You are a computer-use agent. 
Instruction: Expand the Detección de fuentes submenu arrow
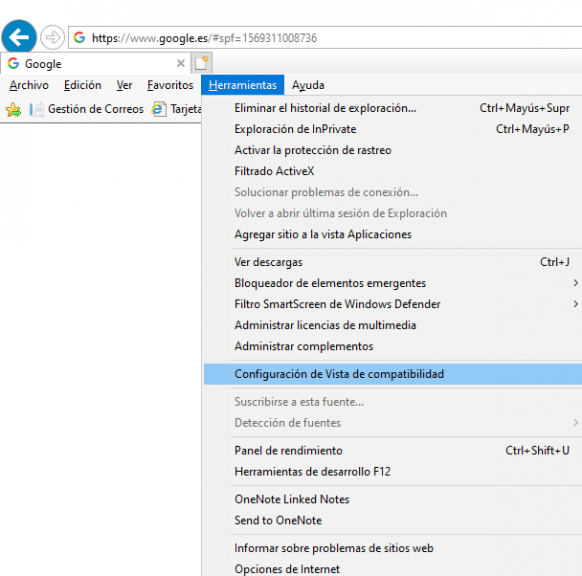click(x=575, y=423)
